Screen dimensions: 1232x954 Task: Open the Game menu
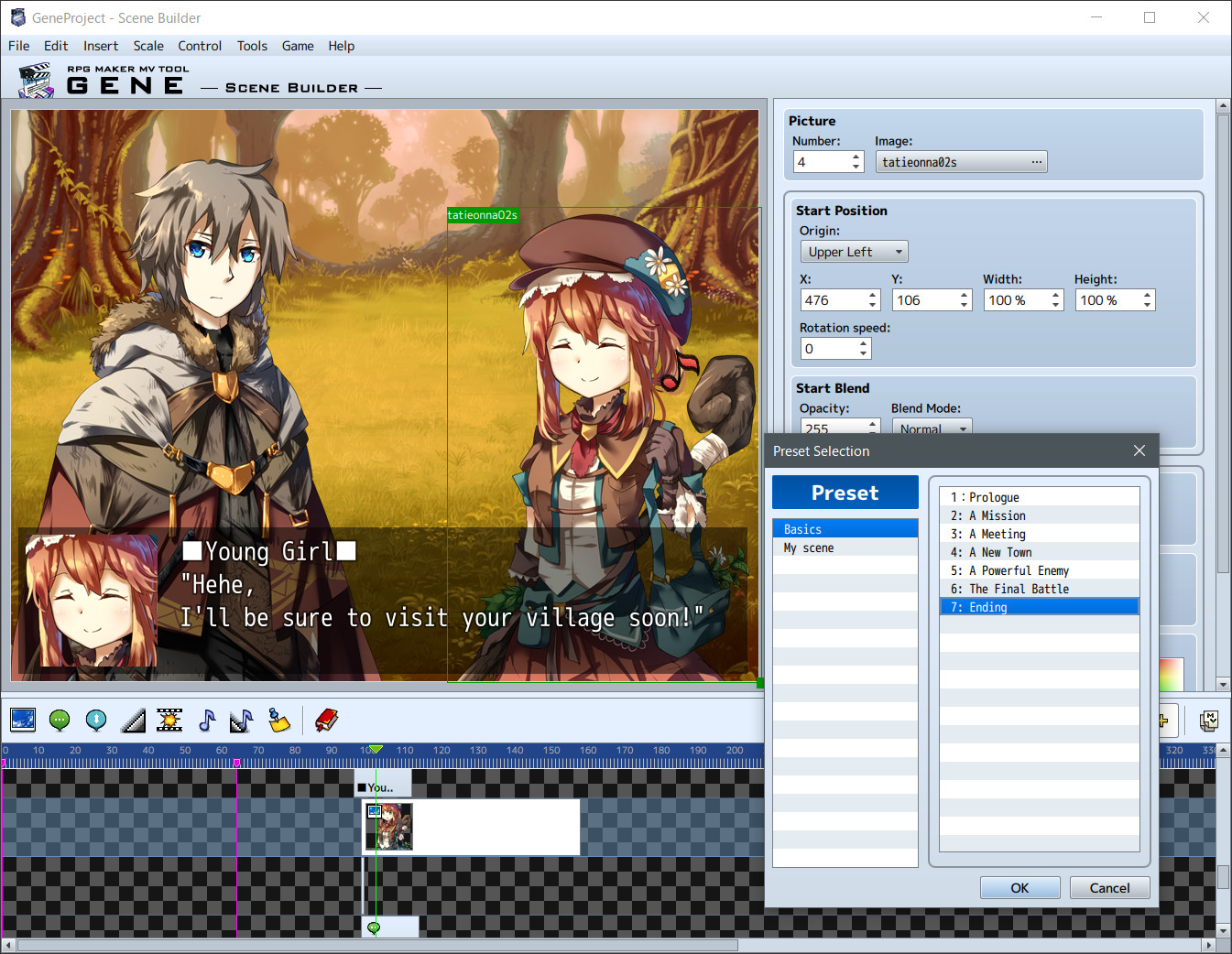(x=298, y=46)
